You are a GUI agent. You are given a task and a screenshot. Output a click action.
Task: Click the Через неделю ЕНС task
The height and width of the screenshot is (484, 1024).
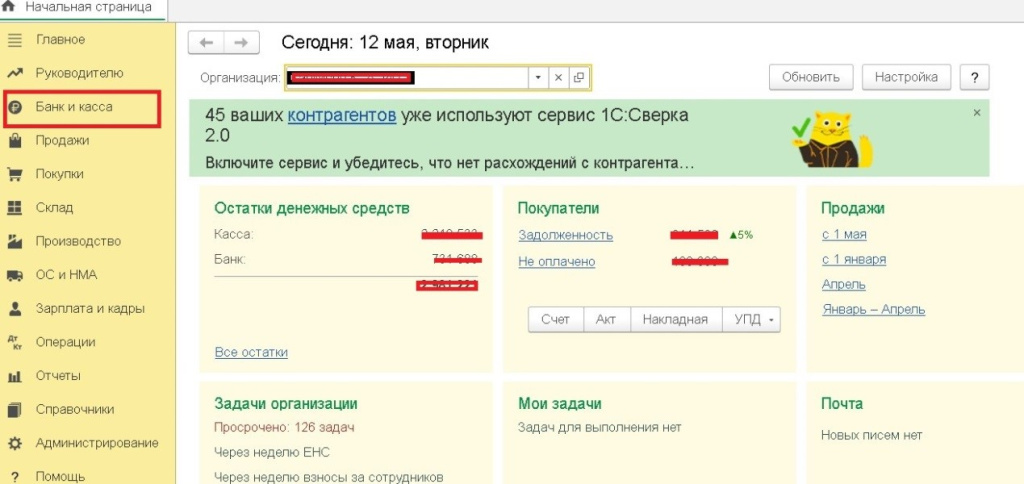(x=272, y=452)
